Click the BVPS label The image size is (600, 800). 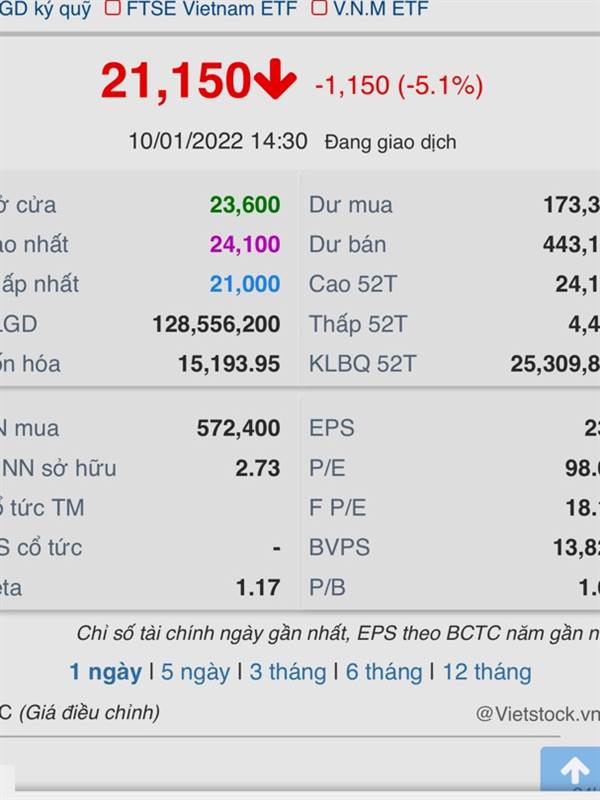coord(339,547)
